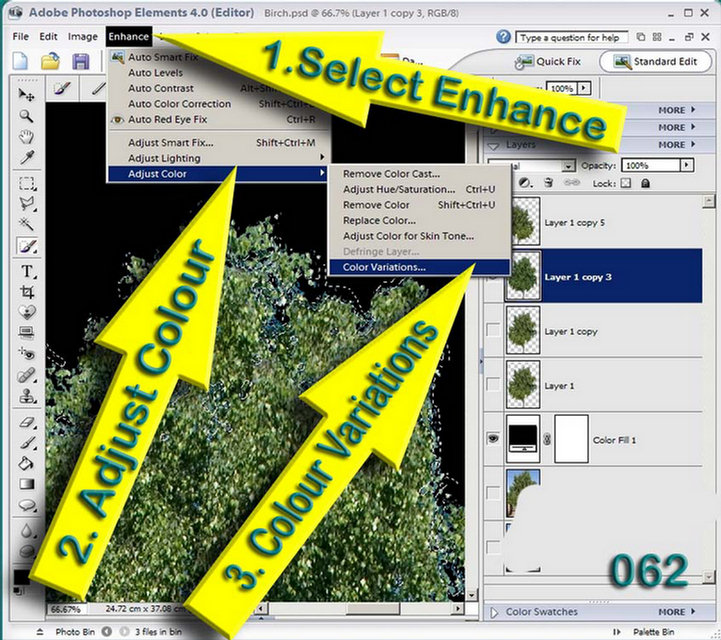Viewport: 721px width, 640px height.
Task: Open the Adjust Lighting submenu
Action: 219,158
